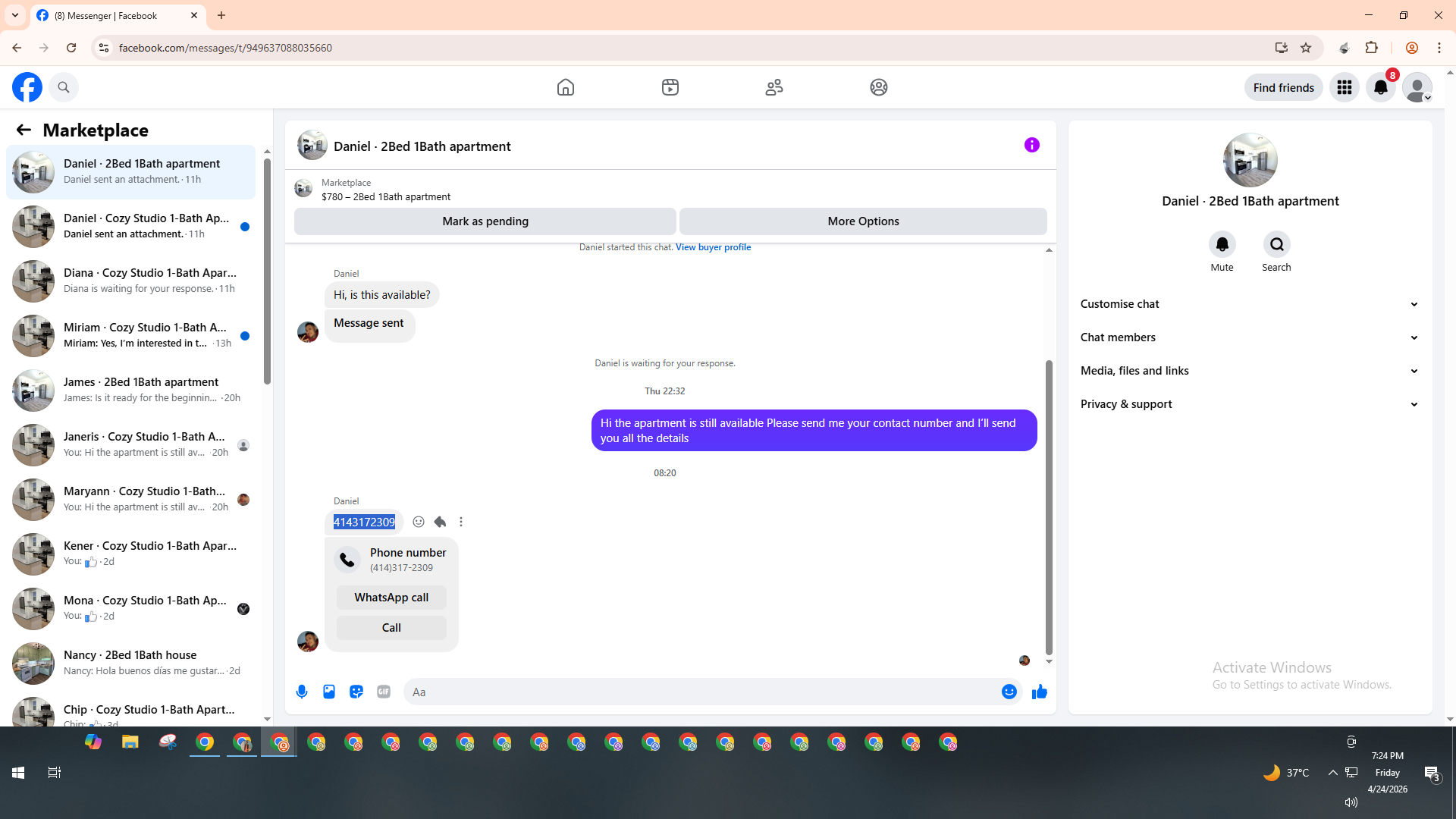Click Daniel's large listing thumbnail in side panel

pos(1250,160)
